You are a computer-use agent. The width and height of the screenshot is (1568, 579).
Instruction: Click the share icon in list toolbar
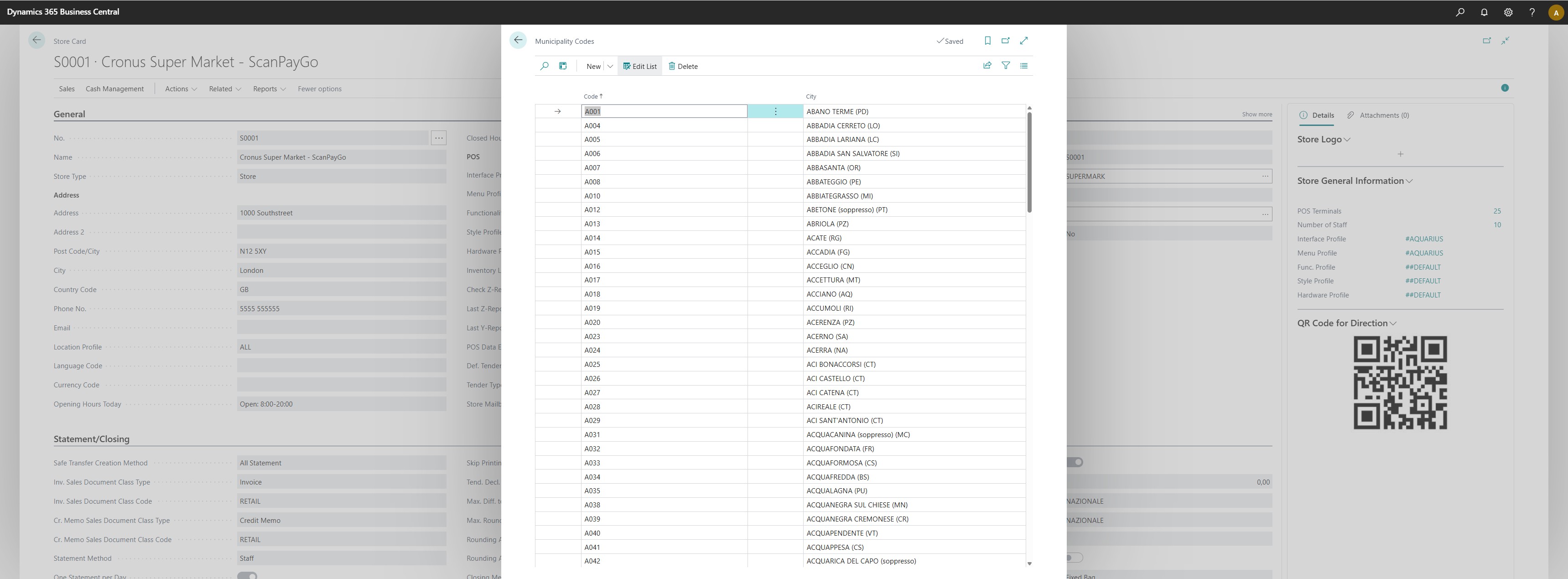click(987, 66)
